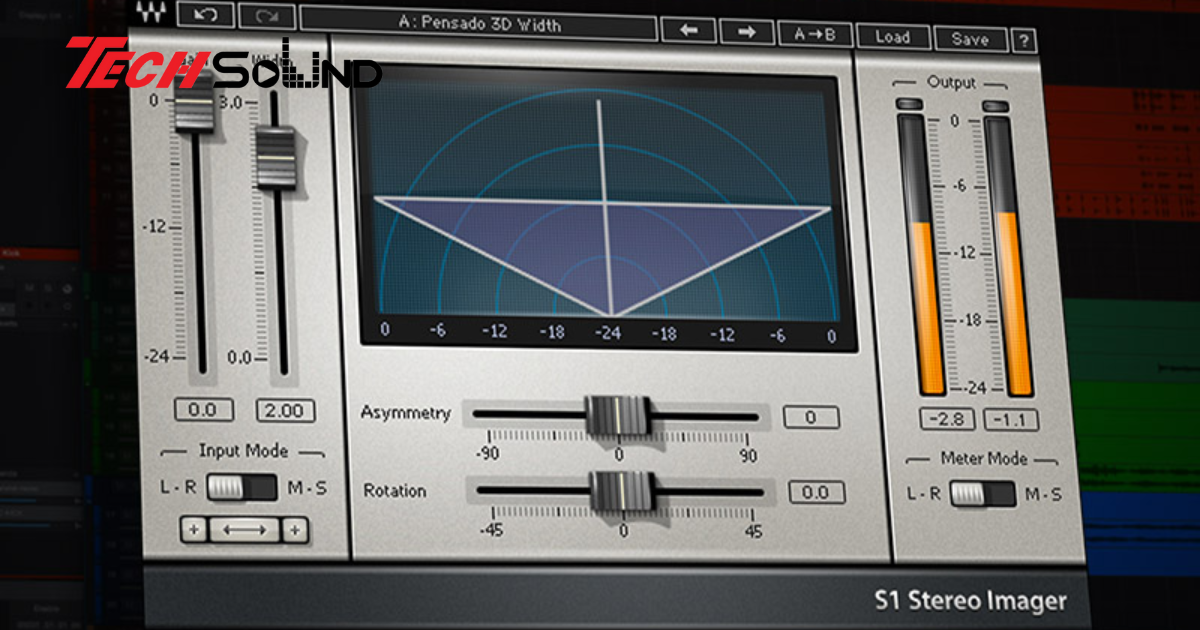Viewport: 1200px width, 630px height.
Task: Click the "Rotation" label
Action: click(x=394, y=491)
